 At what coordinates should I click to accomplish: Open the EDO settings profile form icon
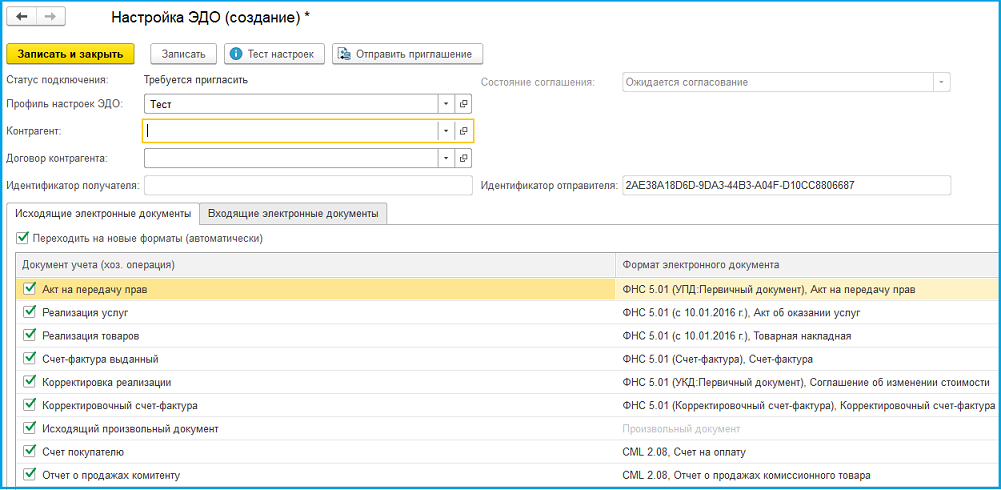463,104
